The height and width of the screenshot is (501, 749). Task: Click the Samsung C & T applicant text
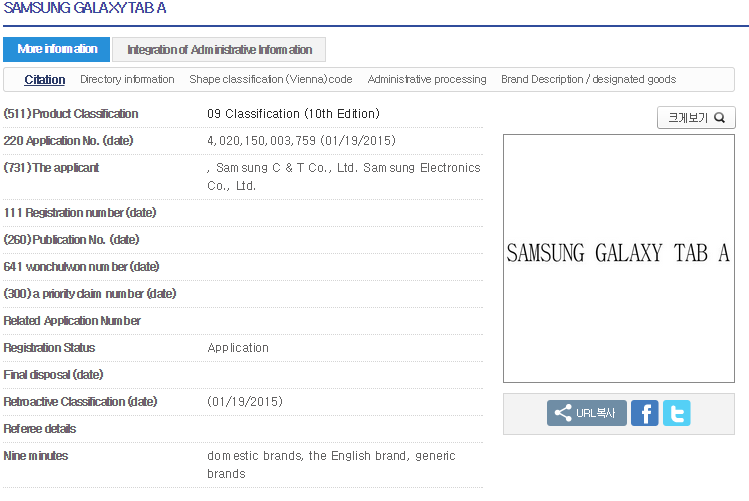[343, 177]
